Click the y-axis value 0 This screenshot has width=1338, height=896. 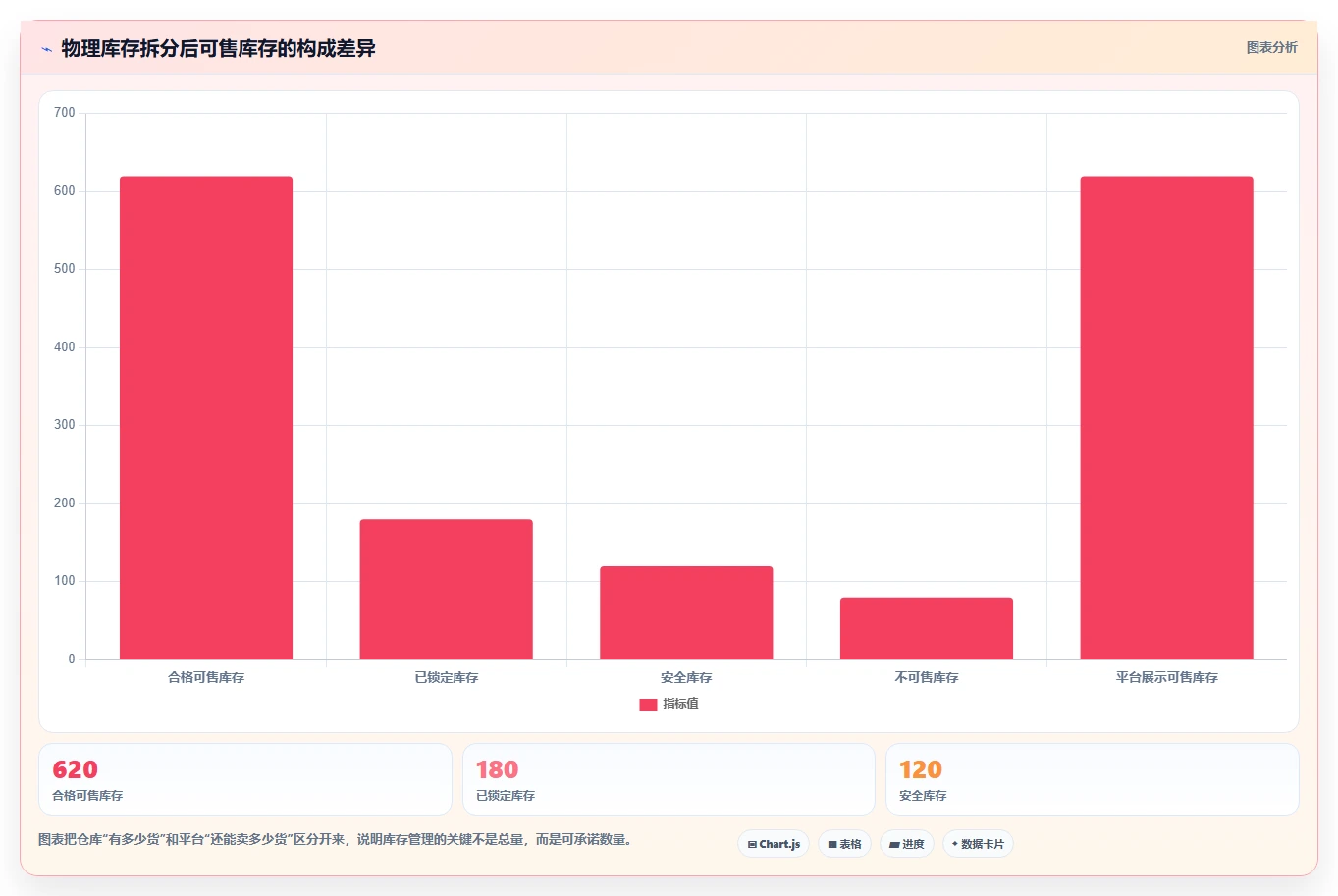pyautogui.click(x=72, y=659)
